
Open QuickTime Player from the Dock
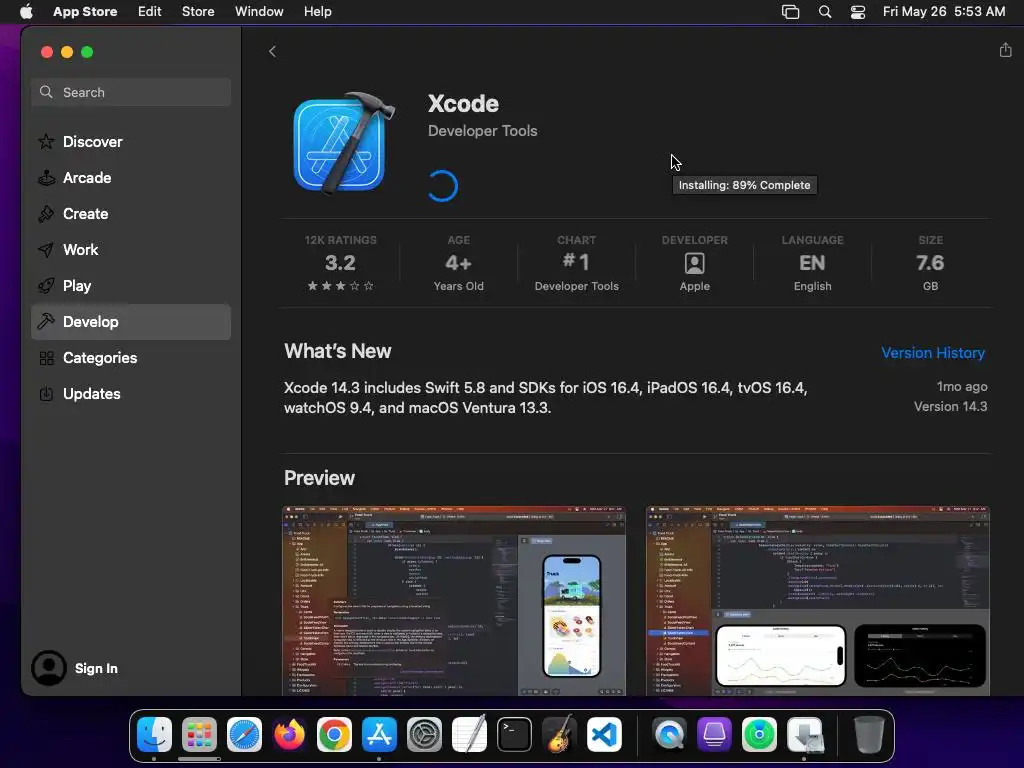(x=669, y=734)
